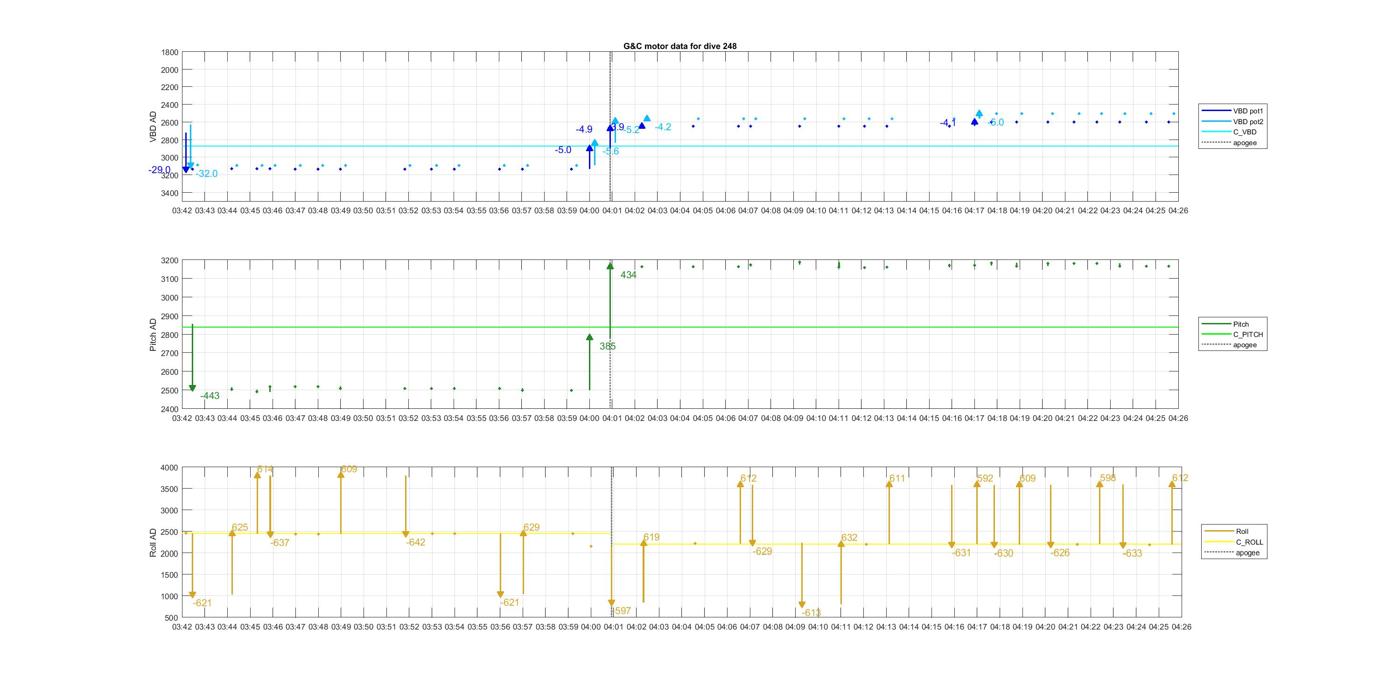Image resolution: width=1400 pixels, height=693 pixels.
Task: Click the '-597' roll data label
Action: (x=621, y=611)
